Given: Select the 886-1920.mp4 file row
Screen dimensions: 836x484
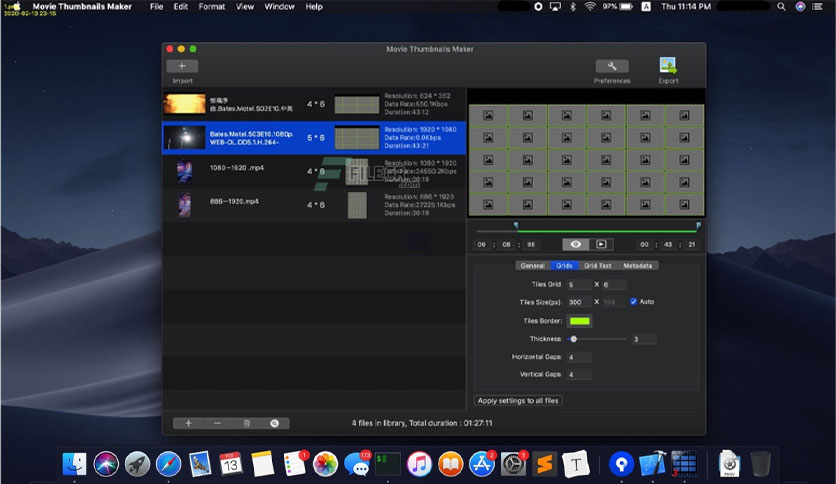Looking at the screenshot, I should (x=314, y=205).
